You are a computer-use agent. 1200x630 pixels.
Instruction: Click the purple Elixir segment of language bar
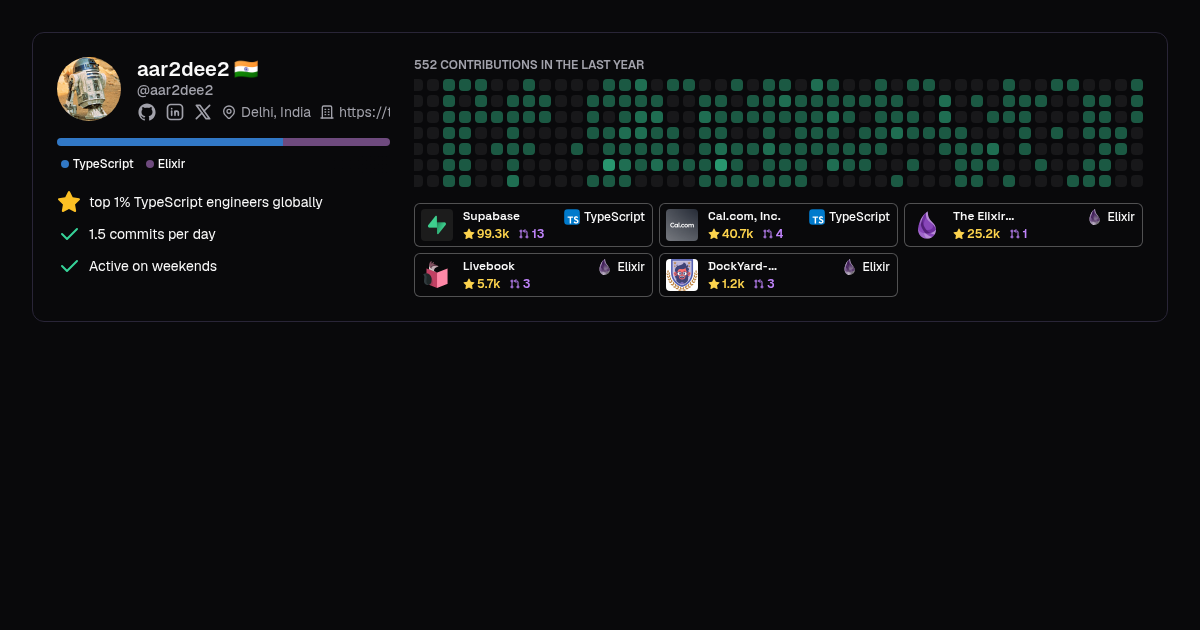point(336,142)
